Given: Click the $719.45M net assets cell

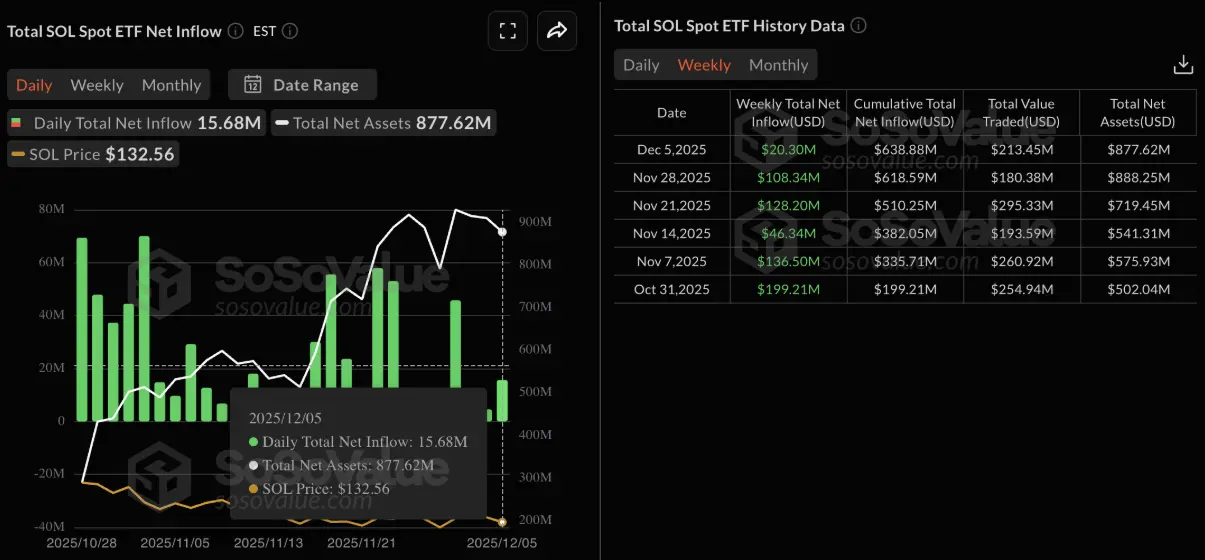Looking at the screenshot, I should click(x=1138, y=206).
